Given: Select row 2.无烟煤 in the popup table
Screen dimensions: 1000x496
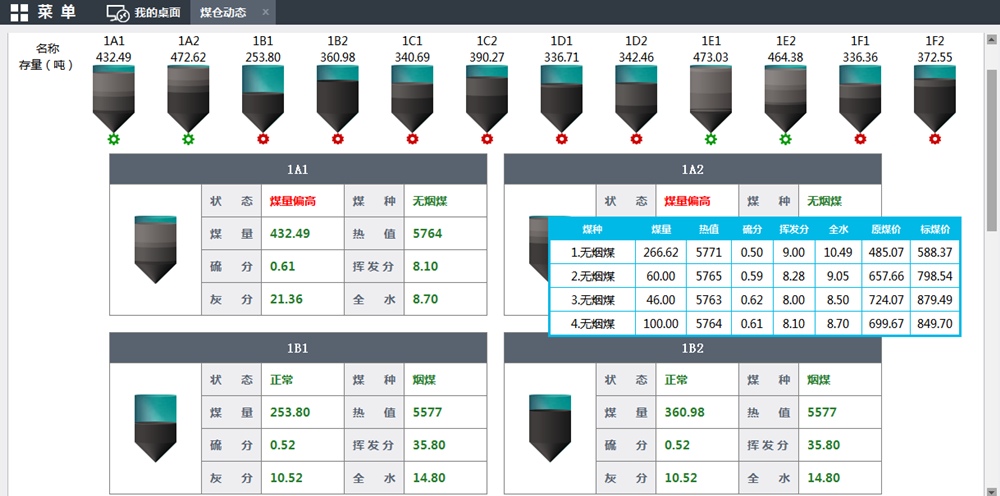Looking at the screenshot, I should (593, 276).
